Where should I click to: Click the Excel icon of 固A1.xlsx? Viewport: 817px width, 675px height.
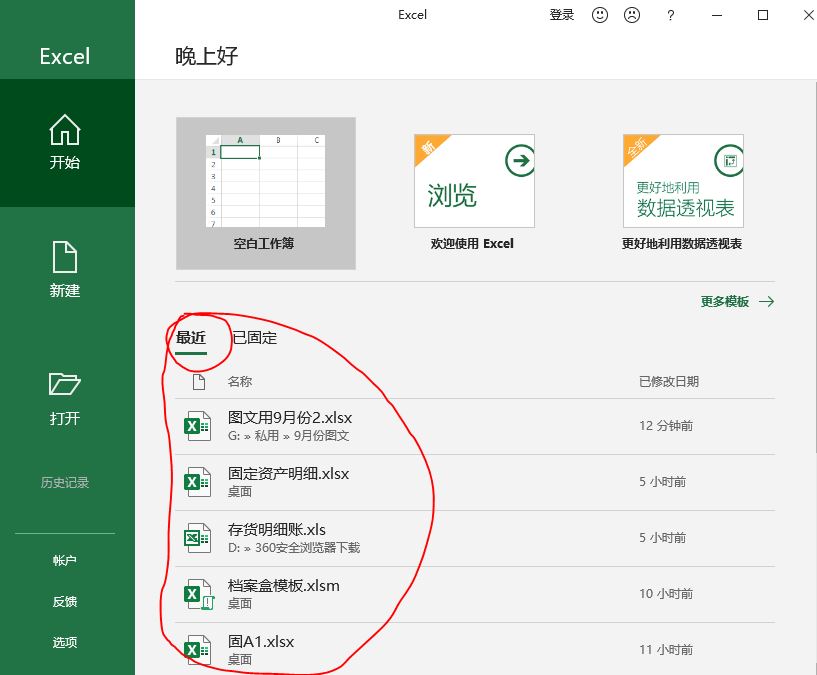197,650
